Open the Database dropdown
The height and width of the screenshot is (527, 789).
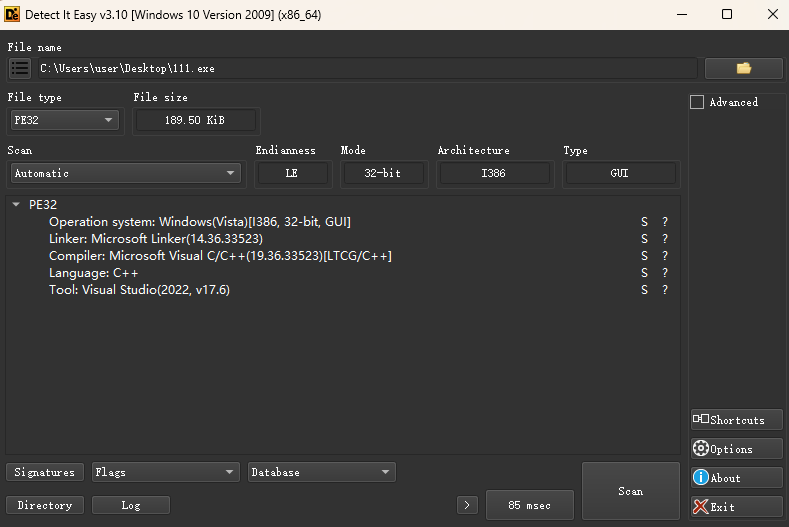322,472
